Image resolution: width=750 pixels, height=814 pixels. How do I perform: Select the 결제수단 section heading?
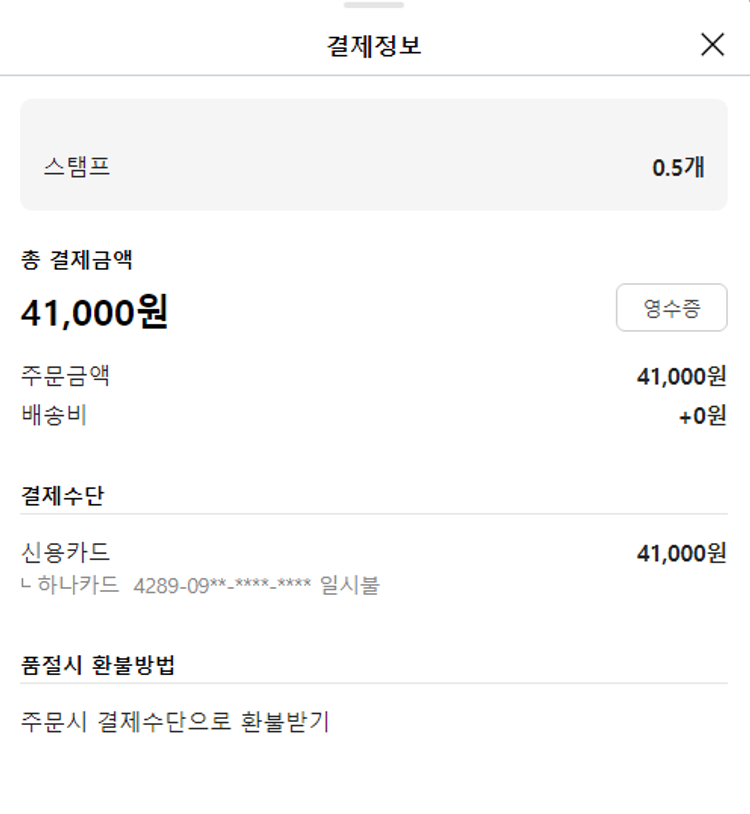point(62,495)
